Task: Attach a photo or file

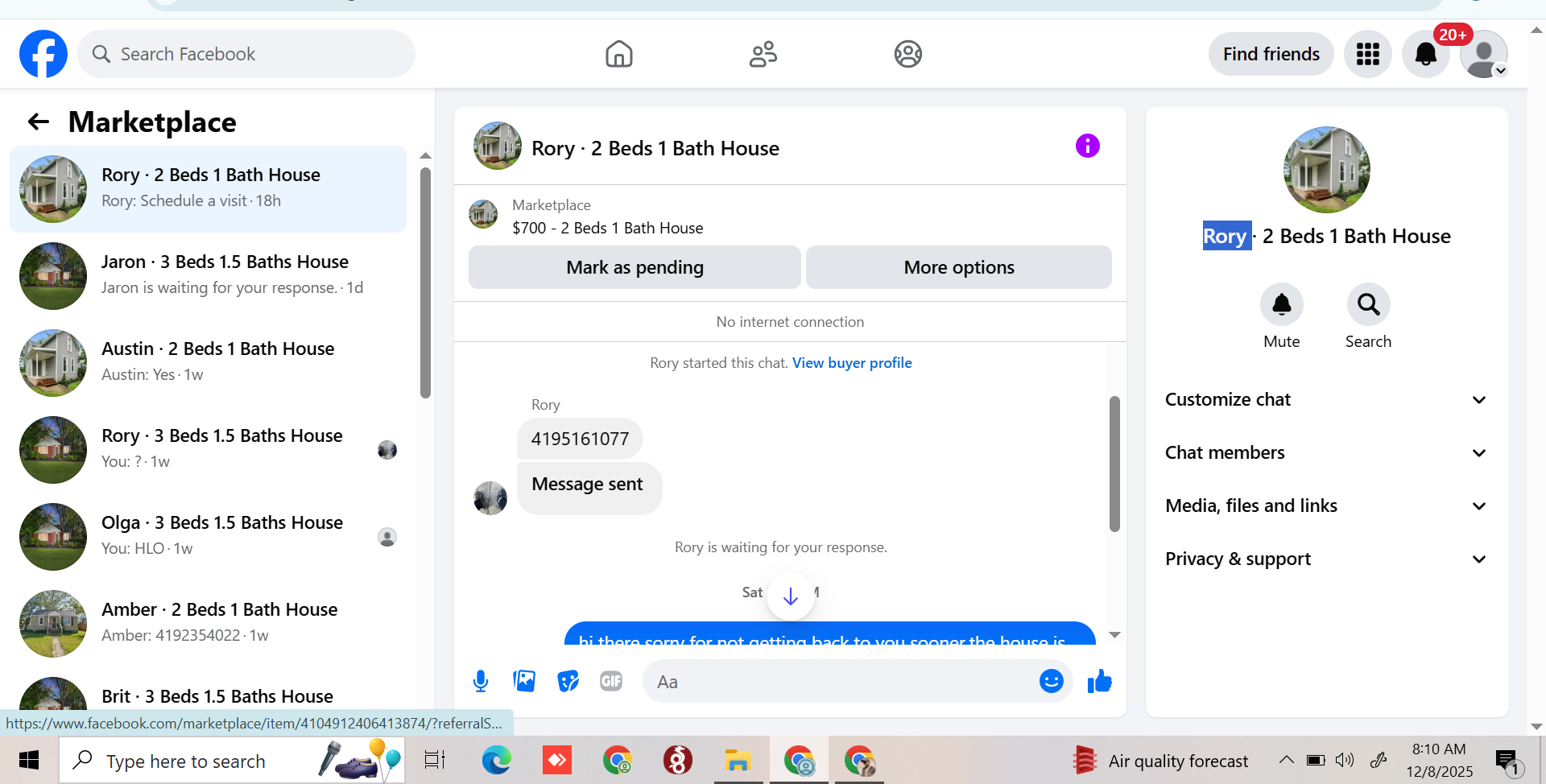Action: 524,682
